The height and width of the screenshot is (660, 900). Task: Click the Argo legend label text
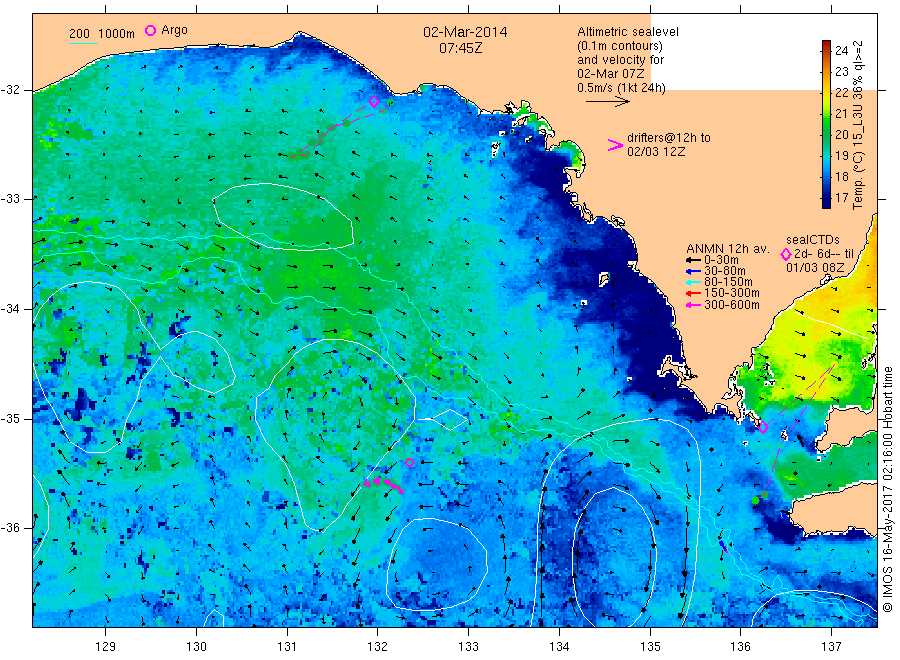coord(174,30)
